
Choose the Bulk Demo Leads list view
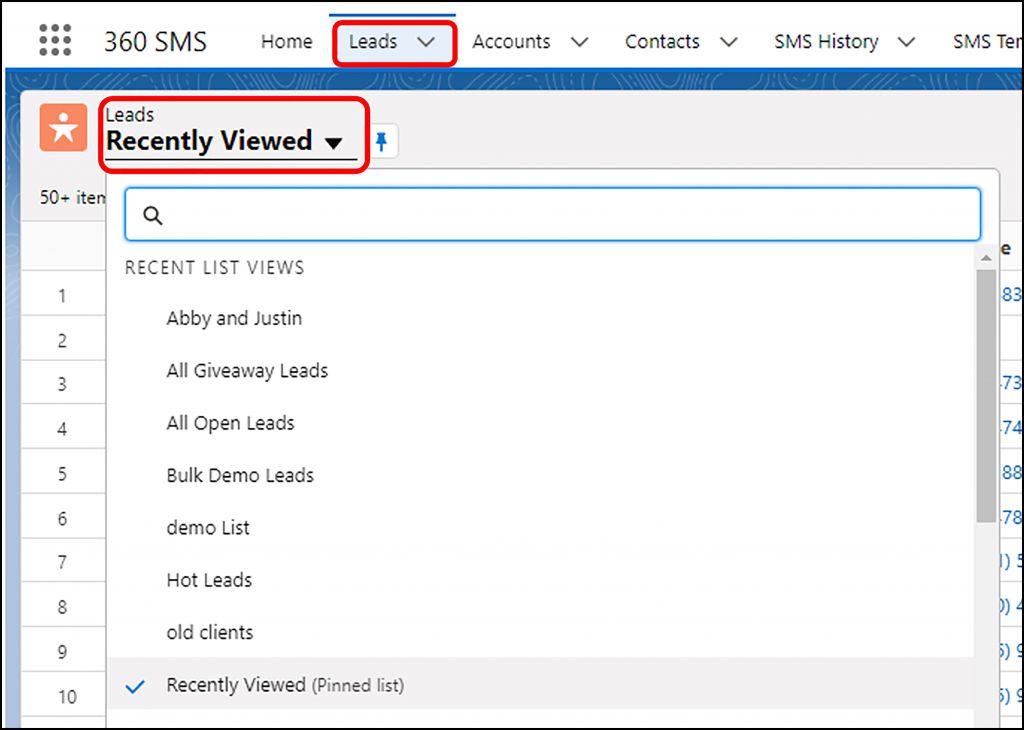[240, 475]
